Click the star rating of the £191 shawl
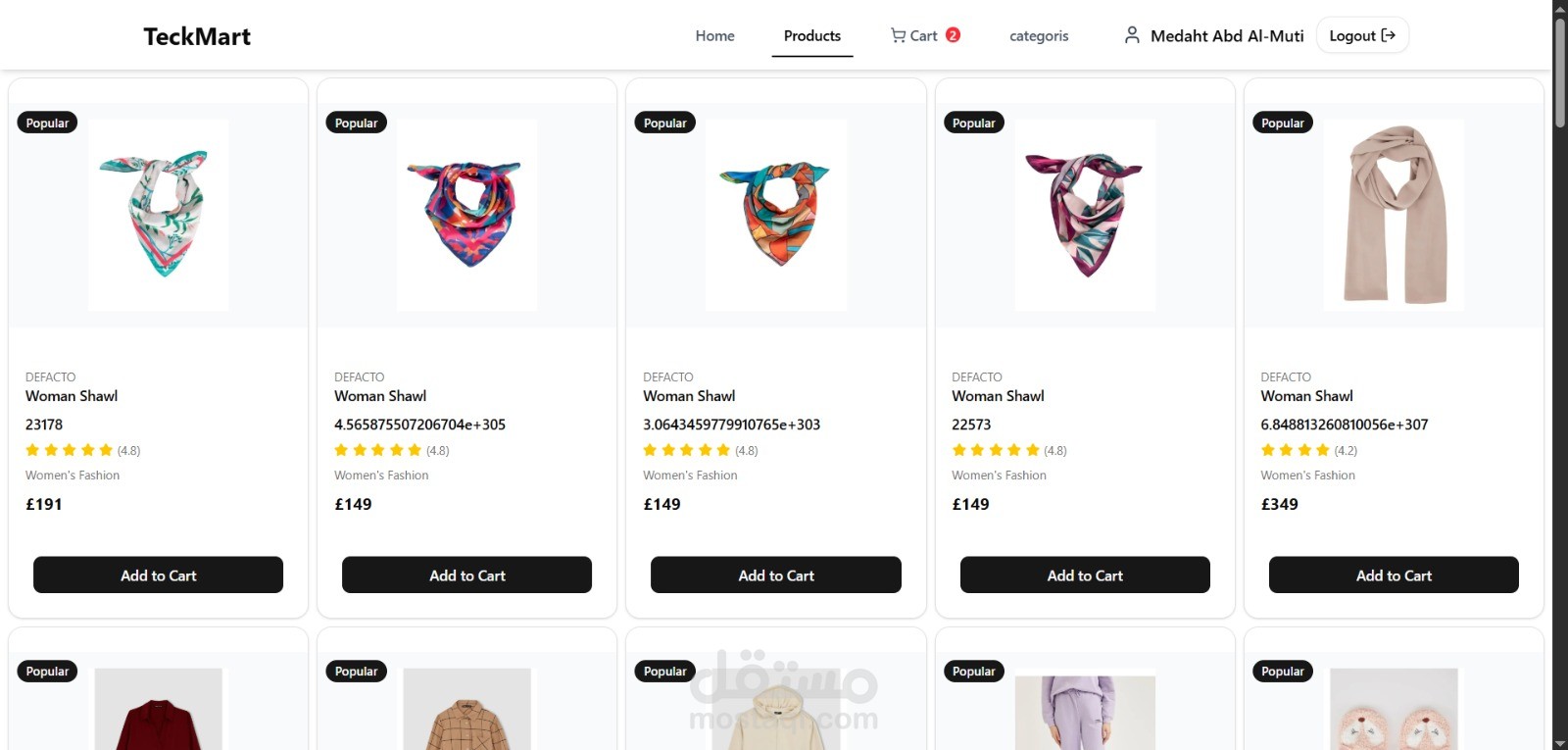The width and height of the screenshot is (1568, 750). (x=70, y=450)
